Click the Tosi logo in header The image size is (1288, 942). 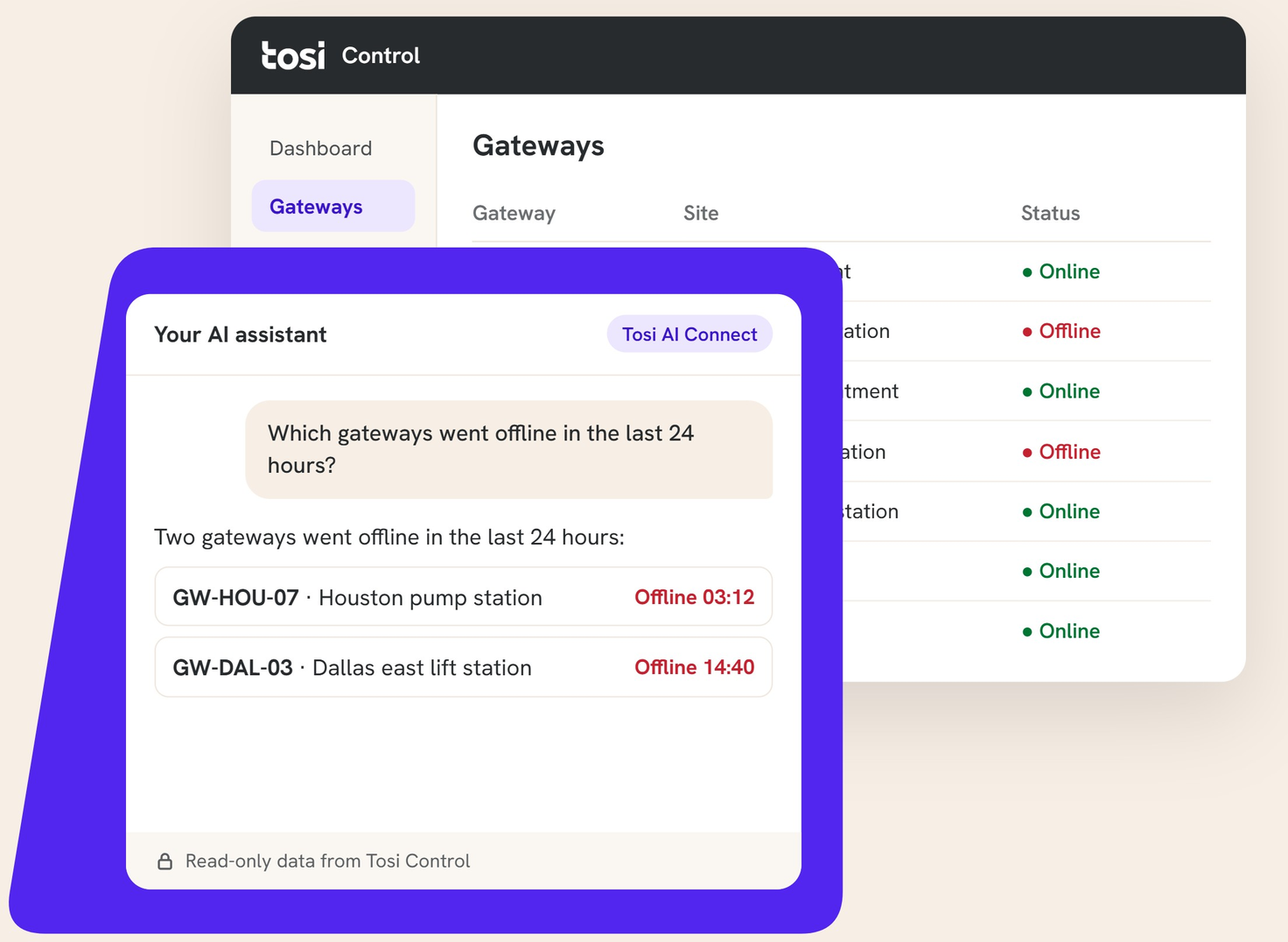point(293,55)
